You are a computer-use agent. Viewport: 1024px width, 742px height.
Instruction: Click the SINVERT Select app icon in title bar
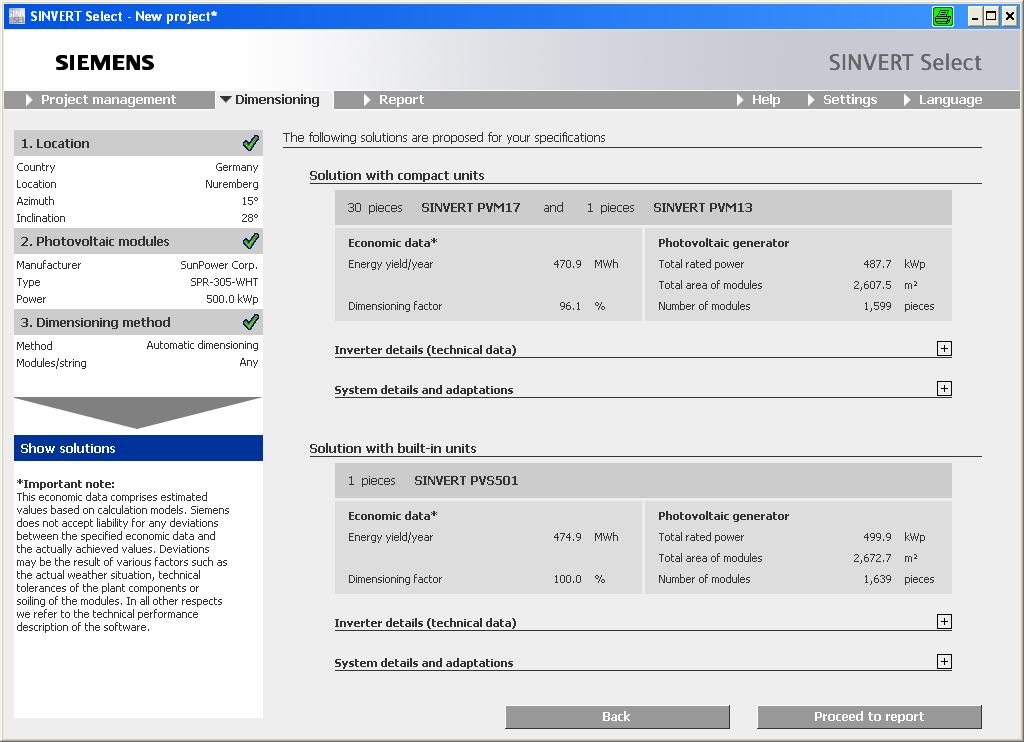click(x=16, y=16)
